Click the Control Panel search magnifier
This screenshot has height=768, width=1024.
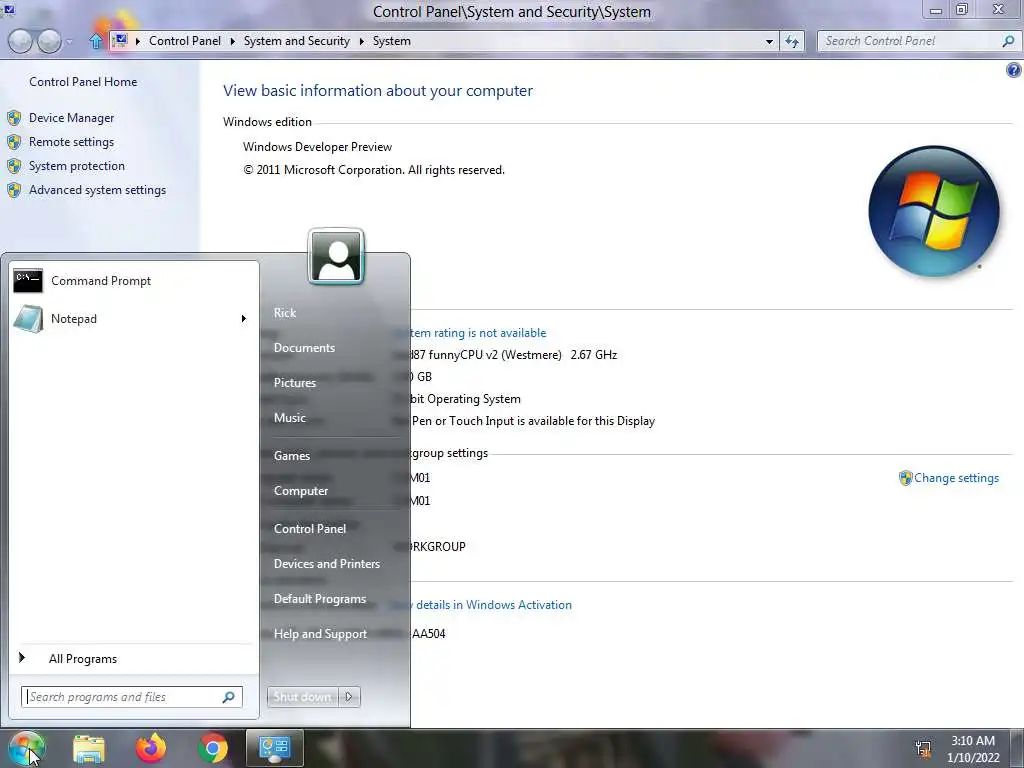click(x=1008, y=41)
